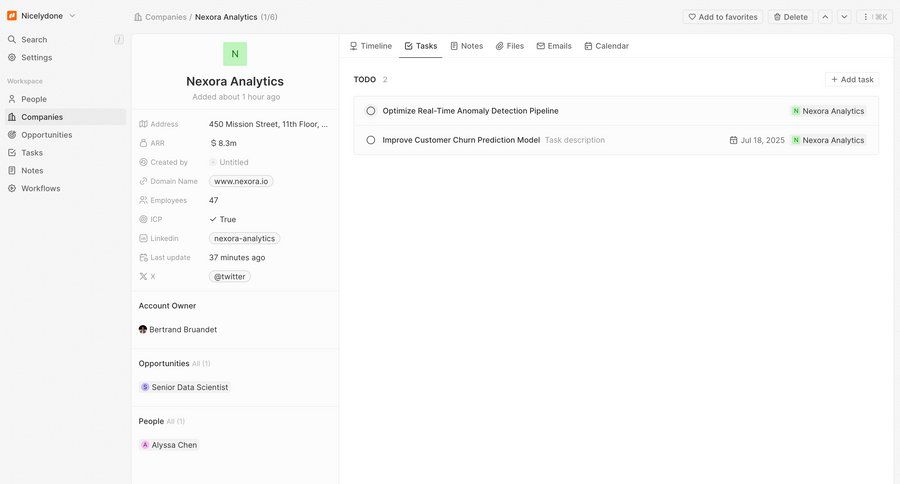Select the Tasks tab
This screenshot has width=900, height=484.
[421, 46]
